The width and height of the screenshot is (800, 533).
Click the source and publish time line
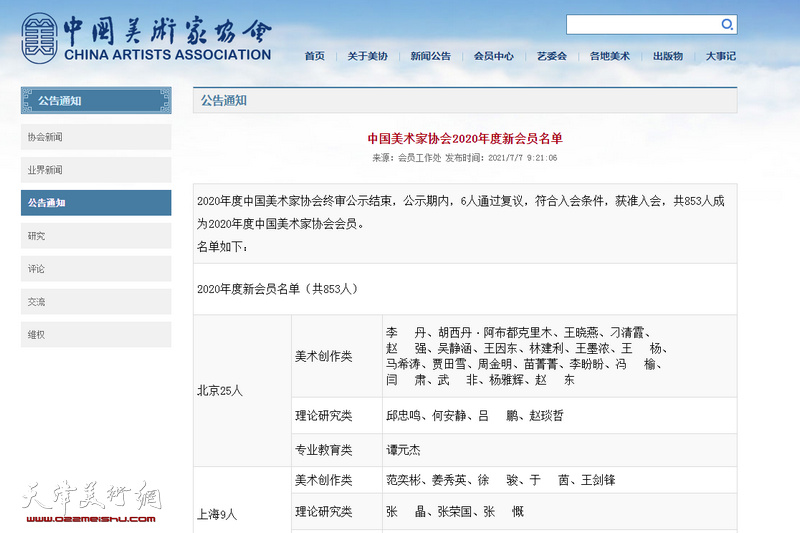[x=465, y=158]
